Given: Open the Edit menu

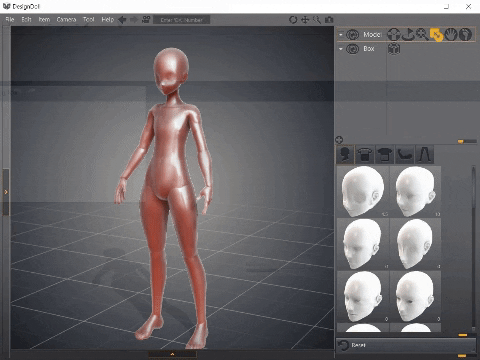Looking at the screenshot, I should [26, 20].
